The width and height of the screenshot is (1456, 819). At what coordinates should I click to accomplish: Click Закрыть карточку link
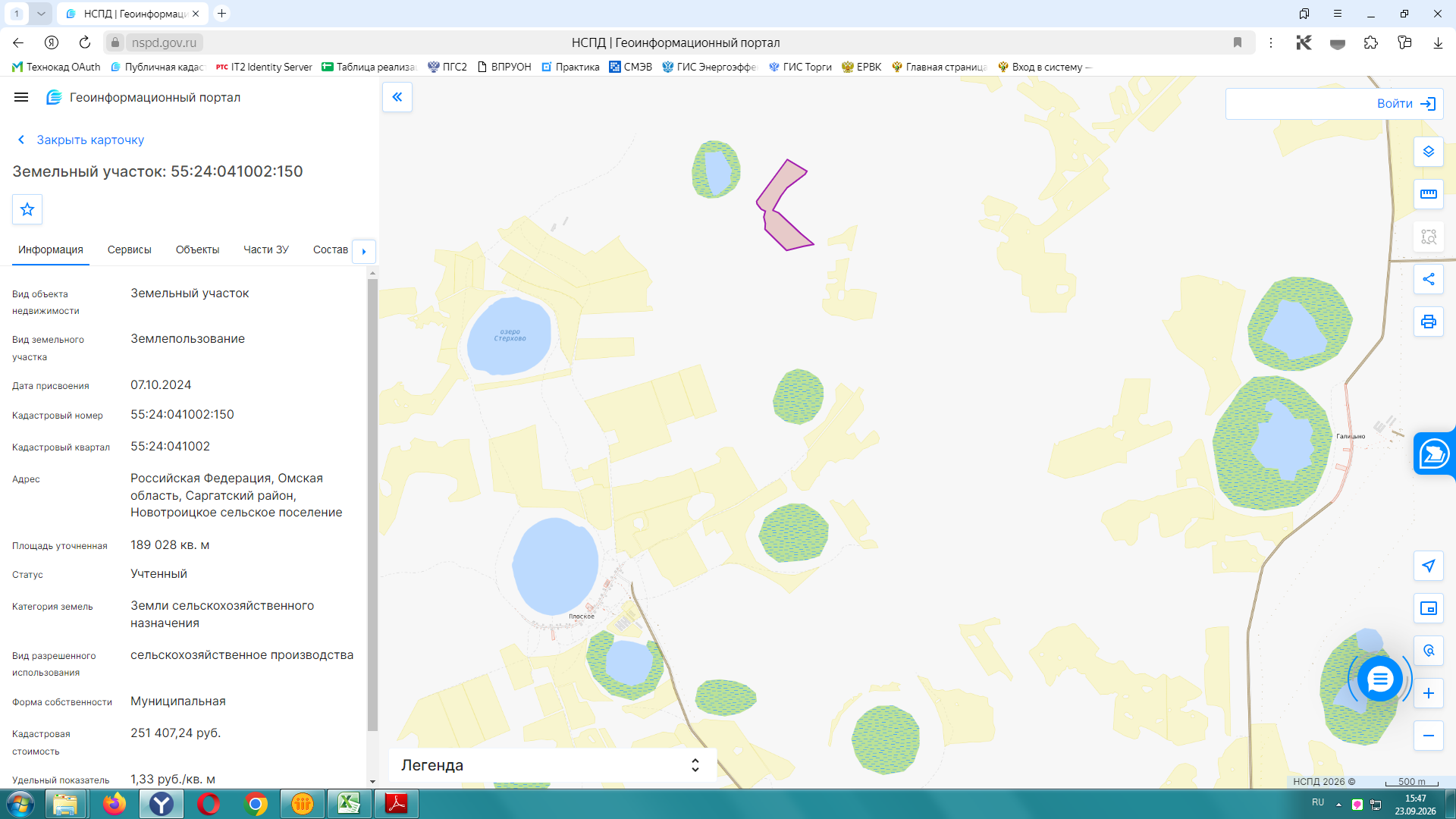point(80,140)
